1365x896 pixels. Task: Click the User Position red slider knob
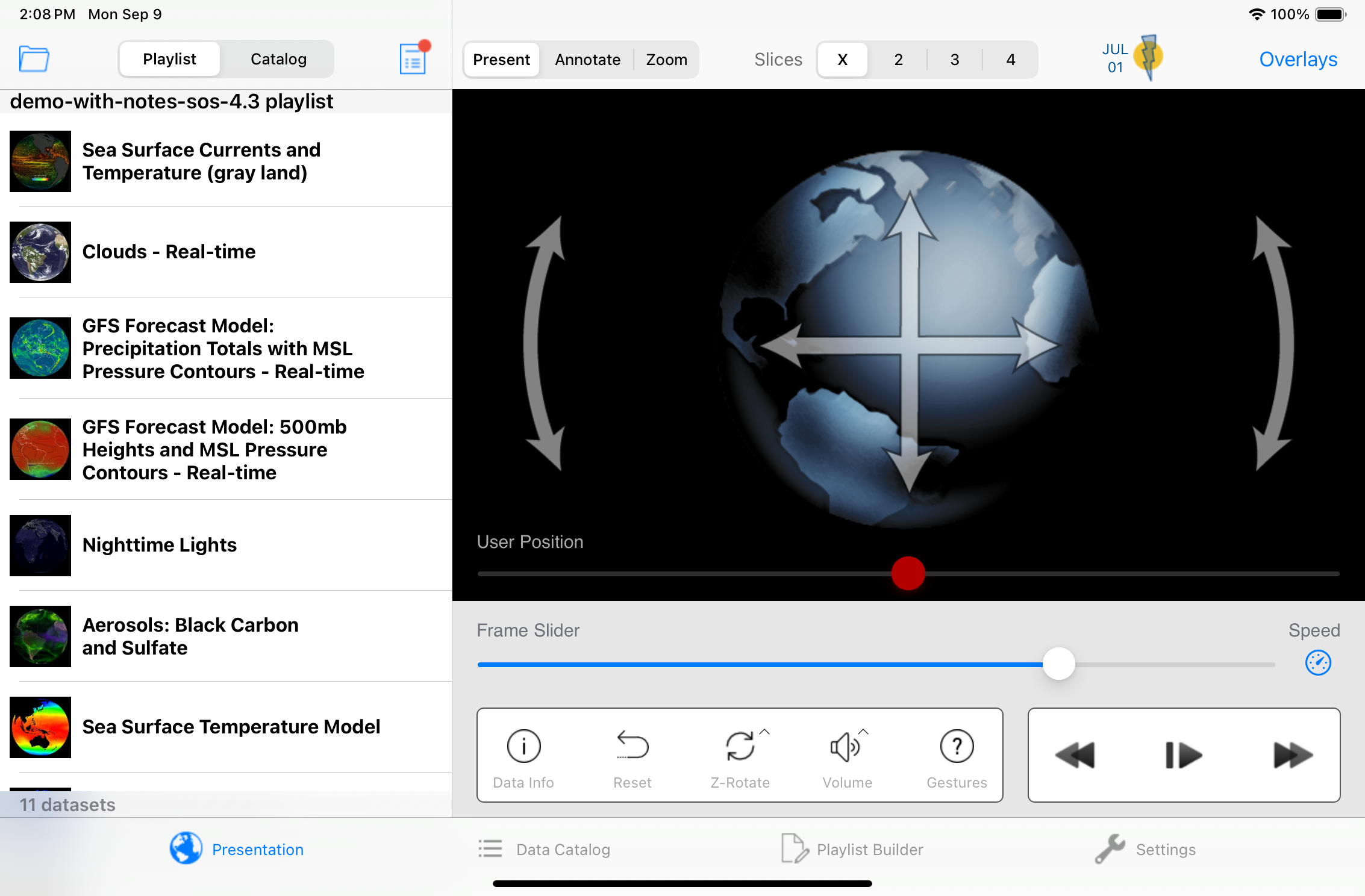pyautogui.click(x=908, y=573)
